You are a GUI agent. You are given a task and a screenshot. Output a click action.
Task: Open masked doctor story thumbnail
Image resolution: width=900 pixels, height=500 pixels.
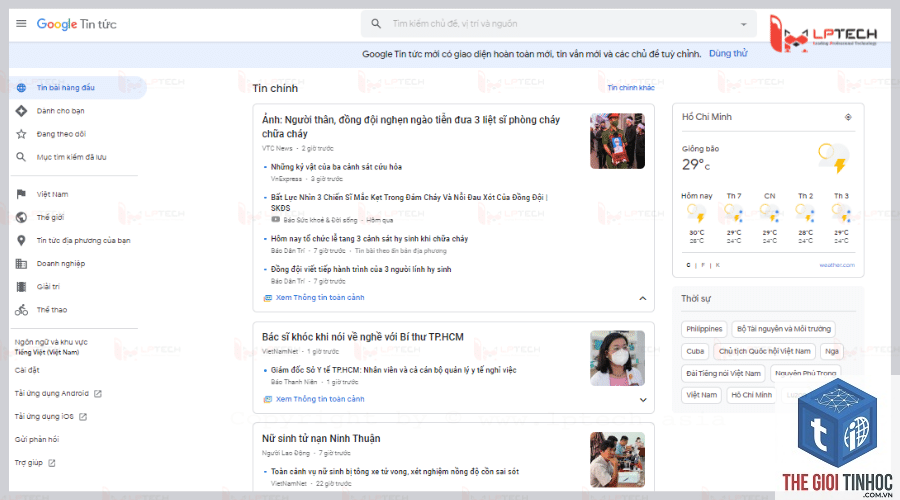[617, 358]
